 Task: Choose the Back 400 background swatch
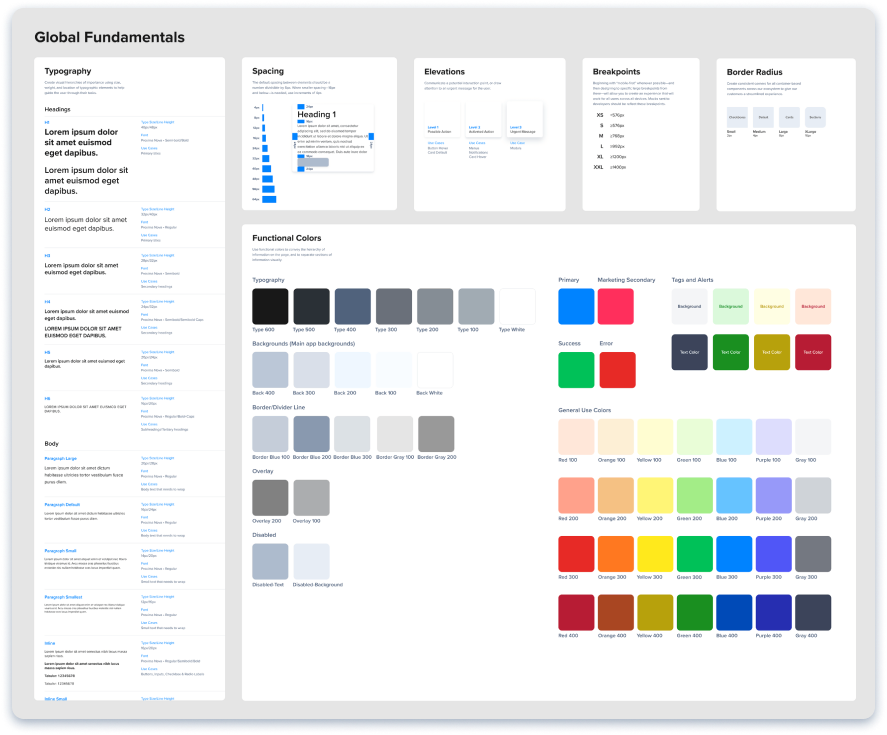click(270, 370)
